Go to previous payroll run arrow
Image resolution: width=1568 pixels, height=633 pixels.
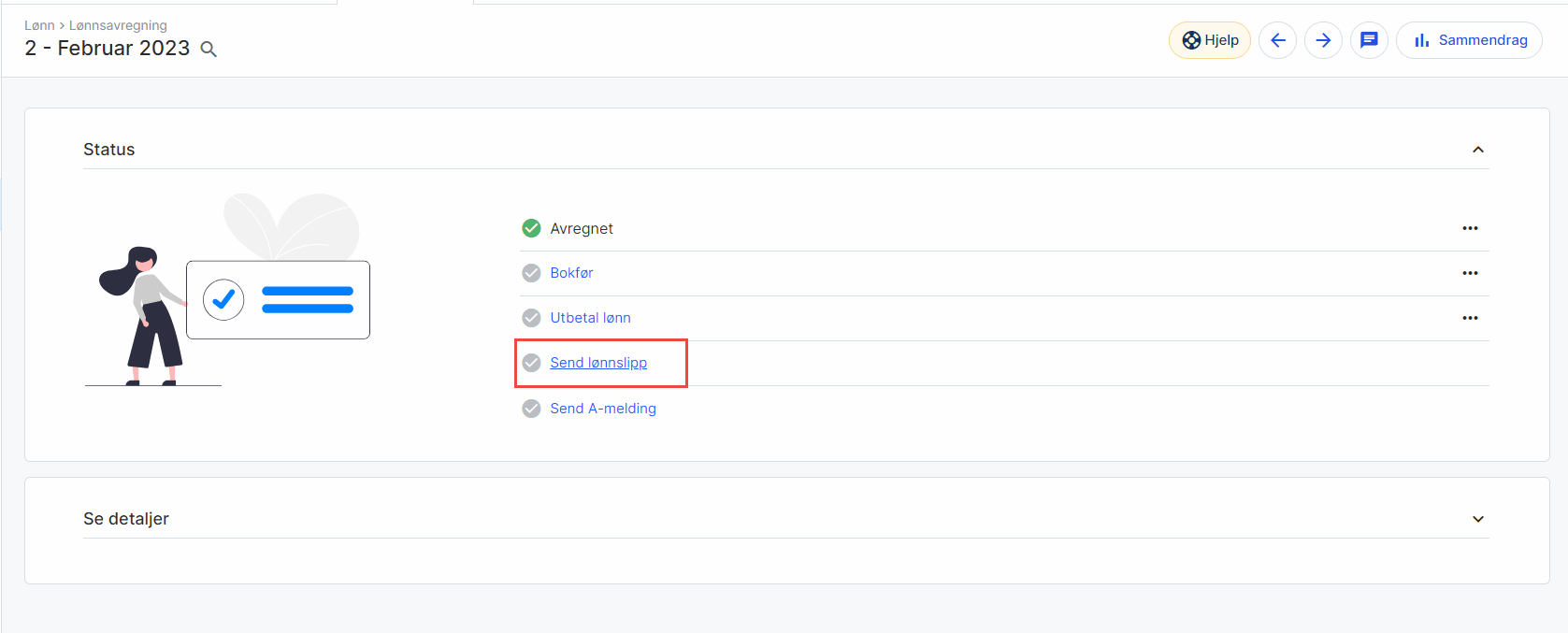click(x=1277, y=40)
